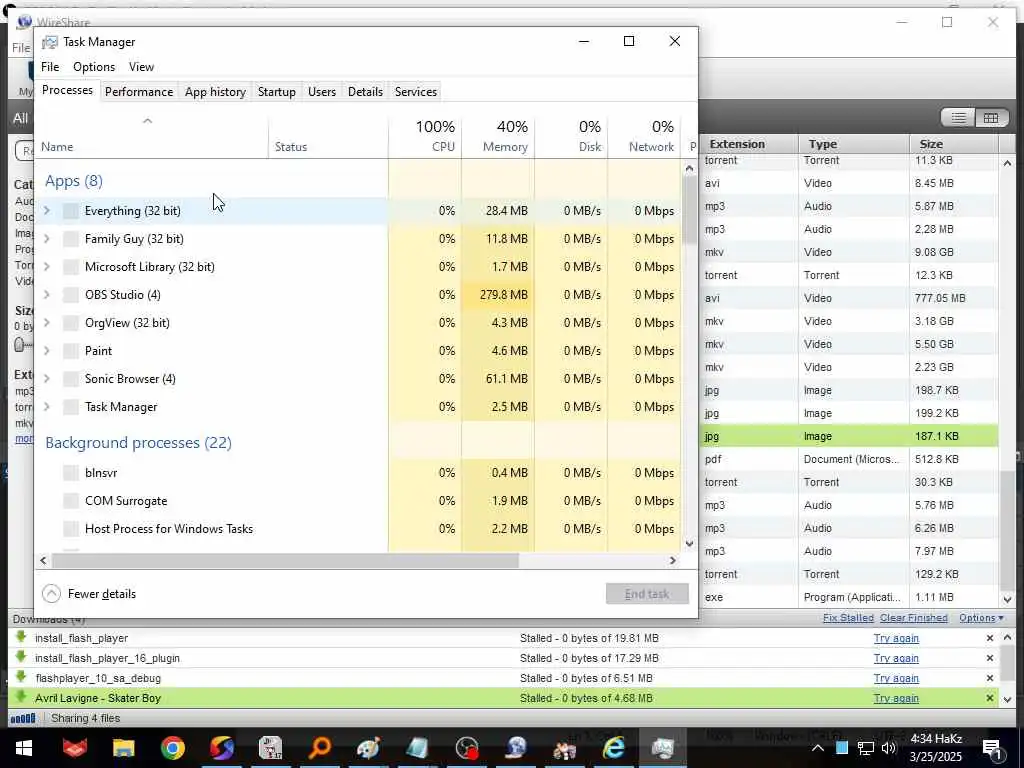Open the blue notebook app on the taskbar
The image size is (1024, 768).
tap(417, 748)
